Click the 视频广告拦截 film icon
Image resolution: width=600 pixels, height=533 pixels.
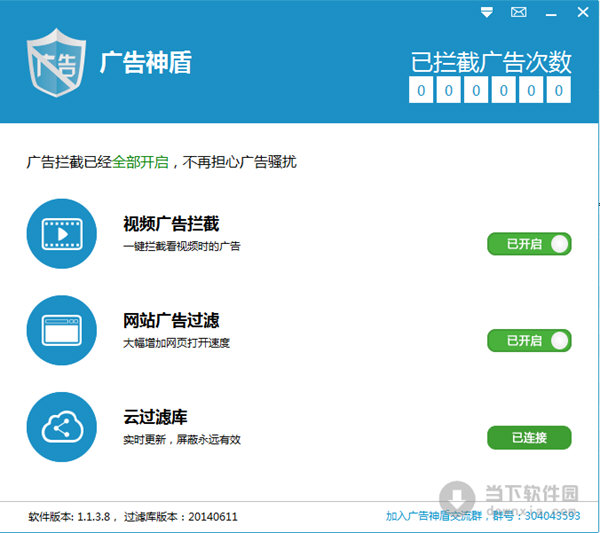pos(62,233)
